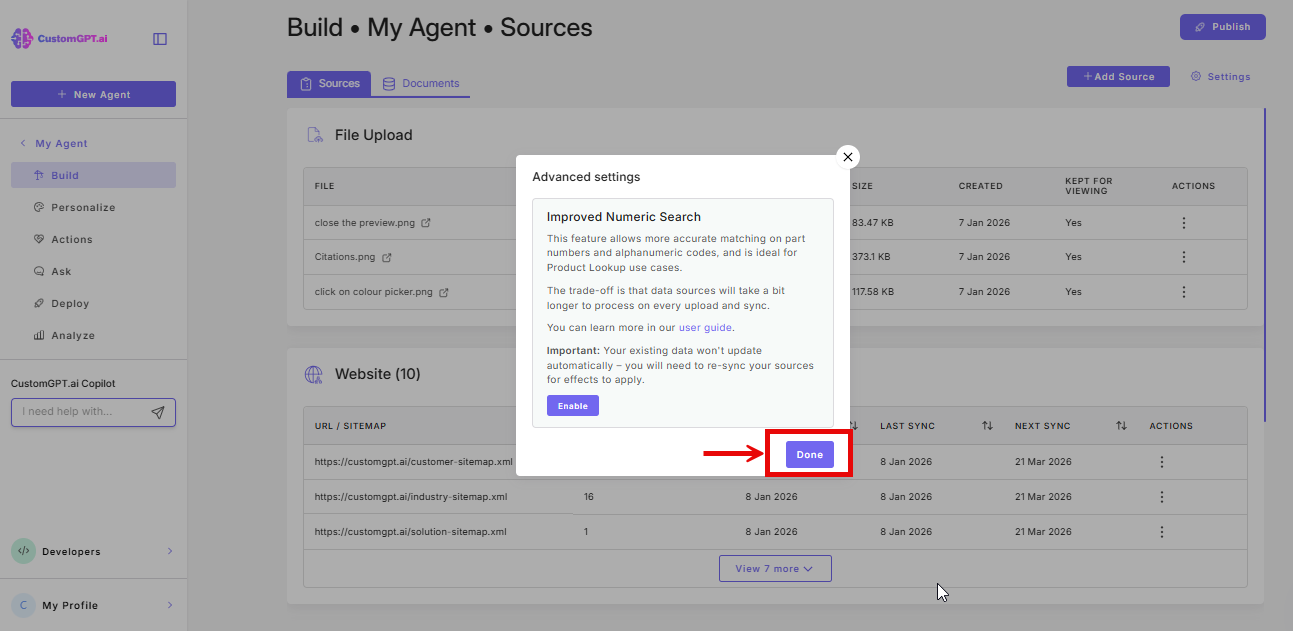Click the send icon in the Copilot box
Viewport: 1293px width, 631px height.
[160, 411]
